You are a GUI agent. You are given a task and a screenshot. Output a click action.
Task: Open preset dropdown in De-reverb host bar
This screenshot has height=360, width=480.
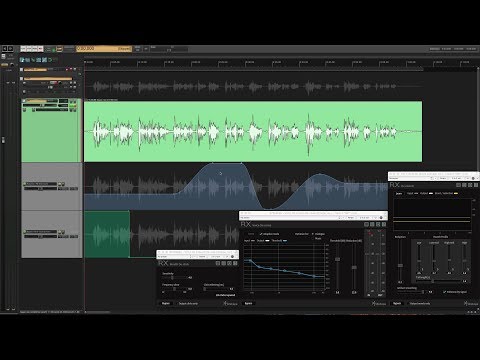(x=411, y=178)
